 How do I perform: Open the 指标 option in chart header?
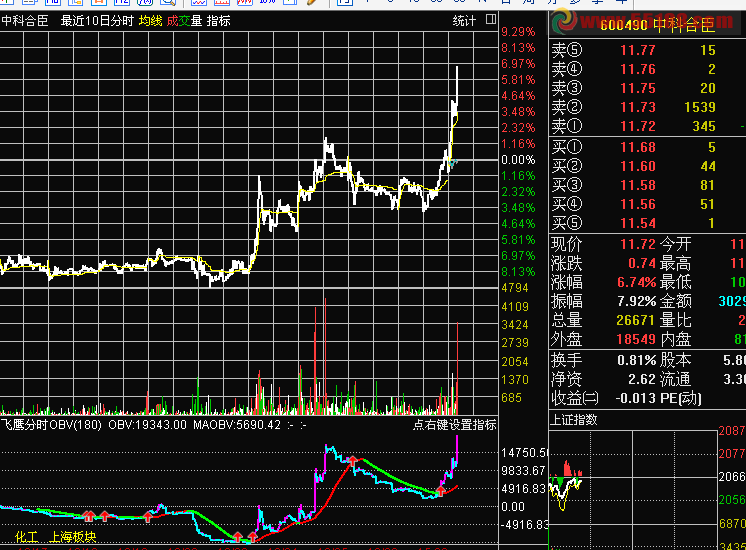(x=218, y=21)
